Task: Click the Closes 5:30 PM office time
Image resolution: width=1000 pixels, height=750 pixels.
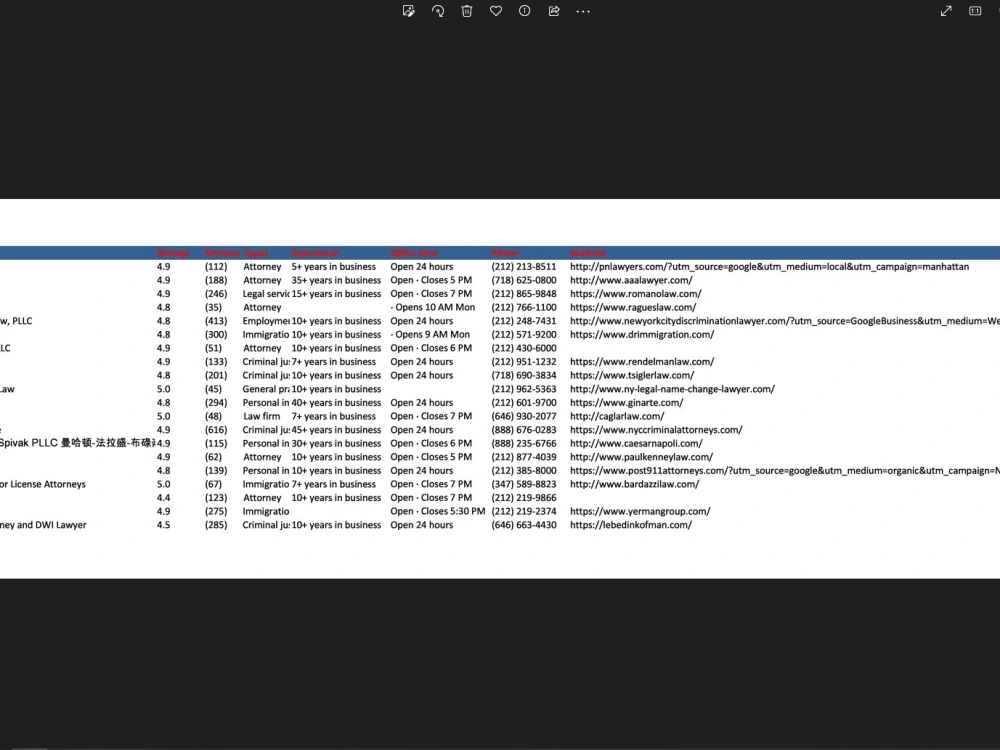Action: 438,511
